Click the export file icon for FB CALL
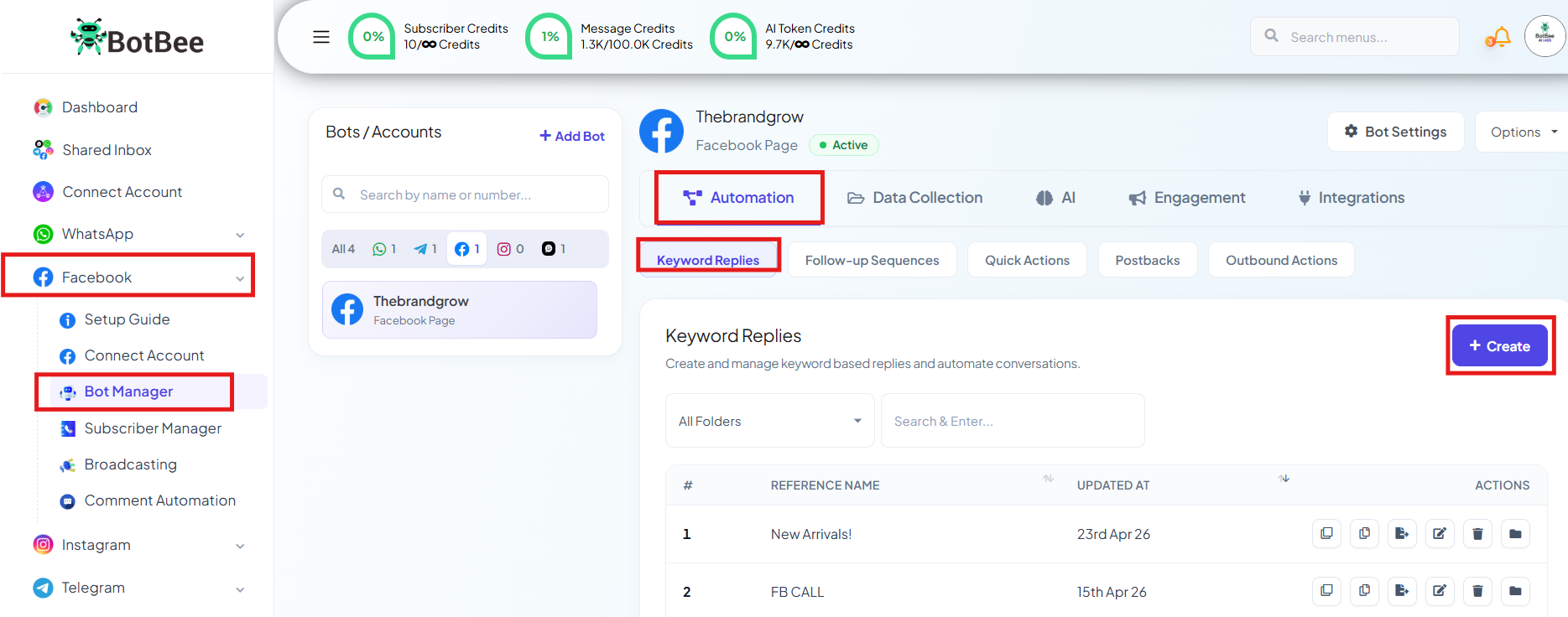1568x617 pixels. pyautogui.click(x=1402, y=591)
